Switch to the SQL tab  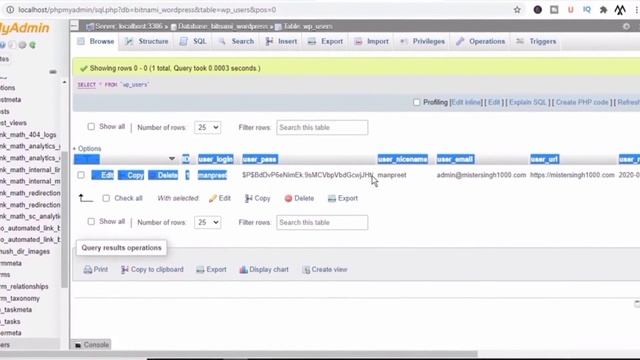[x=193, y=41]
